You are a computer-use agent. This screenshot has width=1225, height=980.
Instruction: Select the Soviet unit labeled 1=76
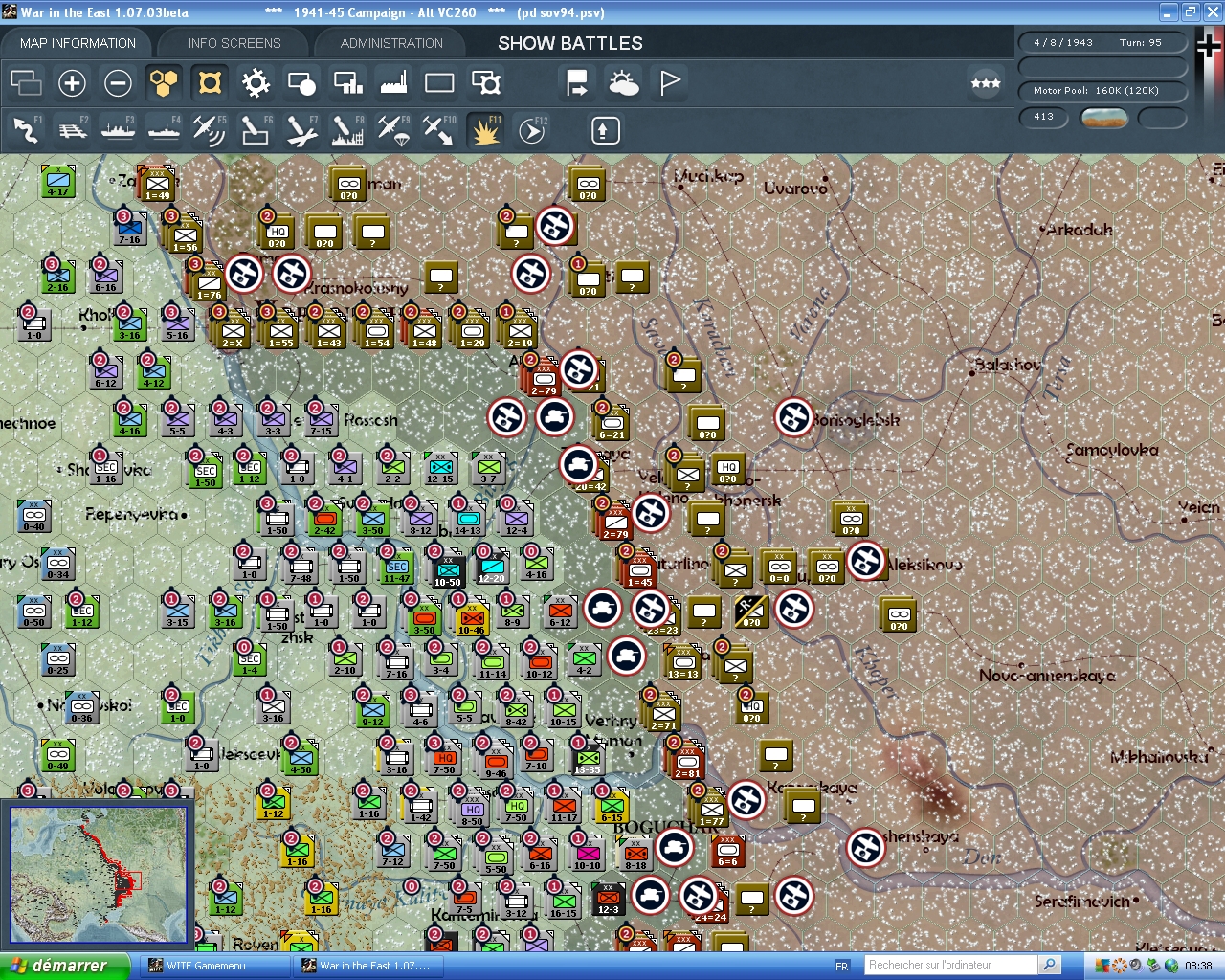pyautogui.click(x=209, y=283)
